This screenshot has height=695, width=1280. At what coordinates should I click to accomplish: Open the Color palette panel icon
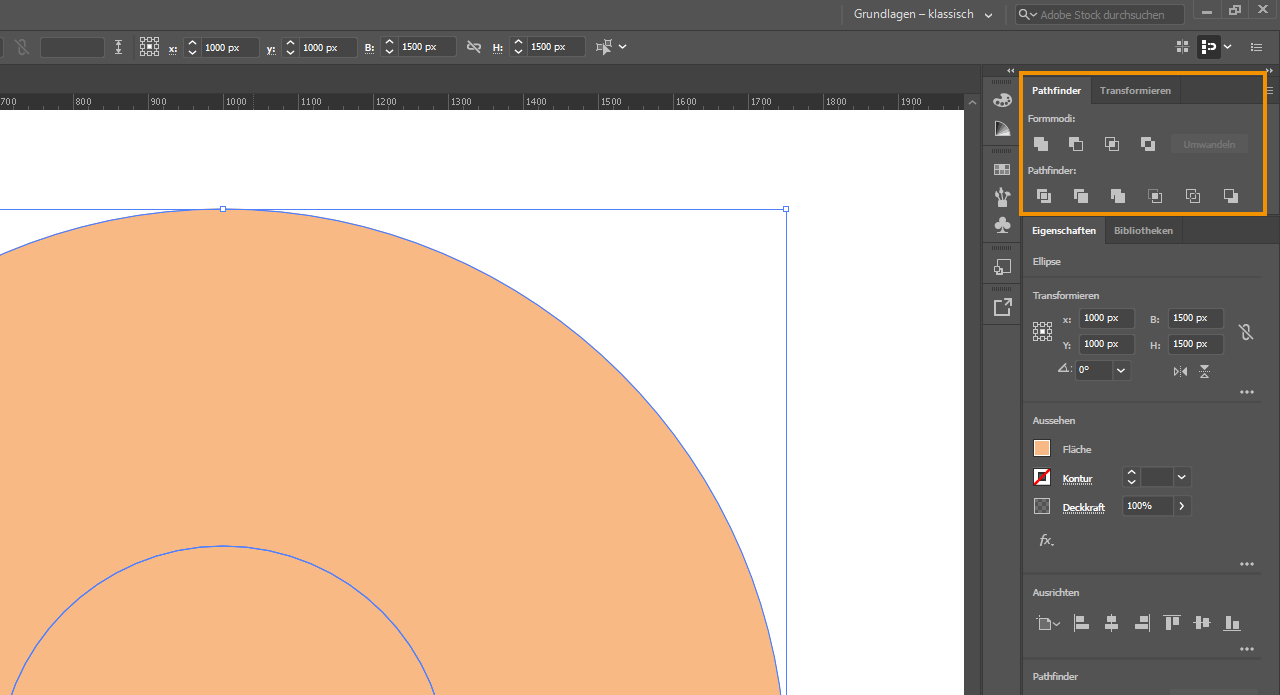pos(1002,100)
